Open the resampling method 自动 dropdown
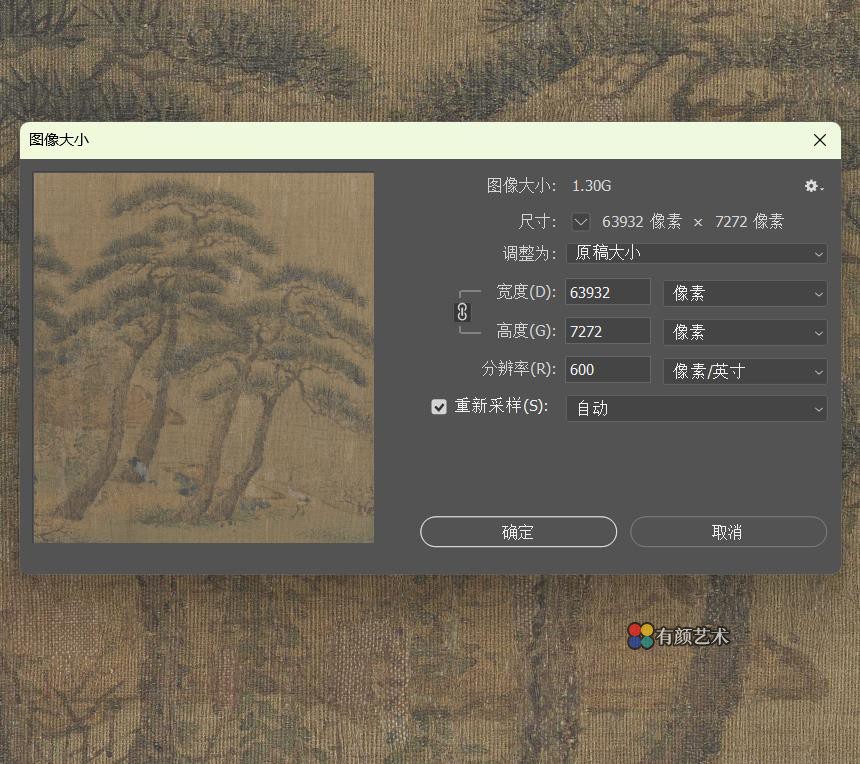860x764 pixels. [x=697, y=409]
